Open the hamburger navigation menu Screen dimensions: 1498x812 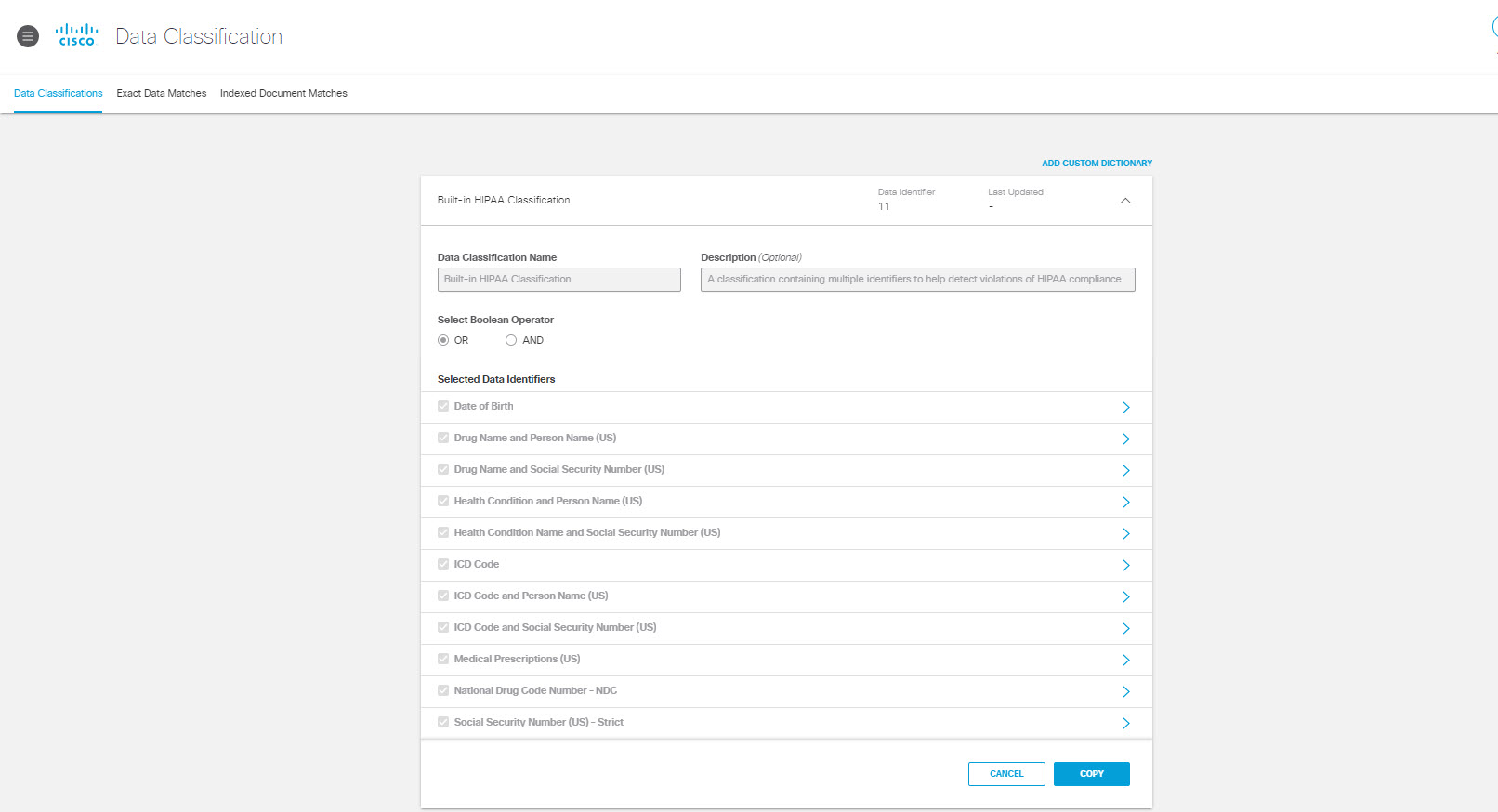coord(28,36)
